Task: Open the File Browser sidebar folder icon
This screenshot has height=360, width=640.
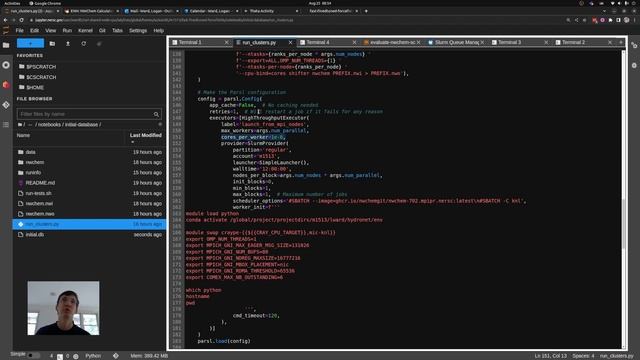Action: click(6, 45)
